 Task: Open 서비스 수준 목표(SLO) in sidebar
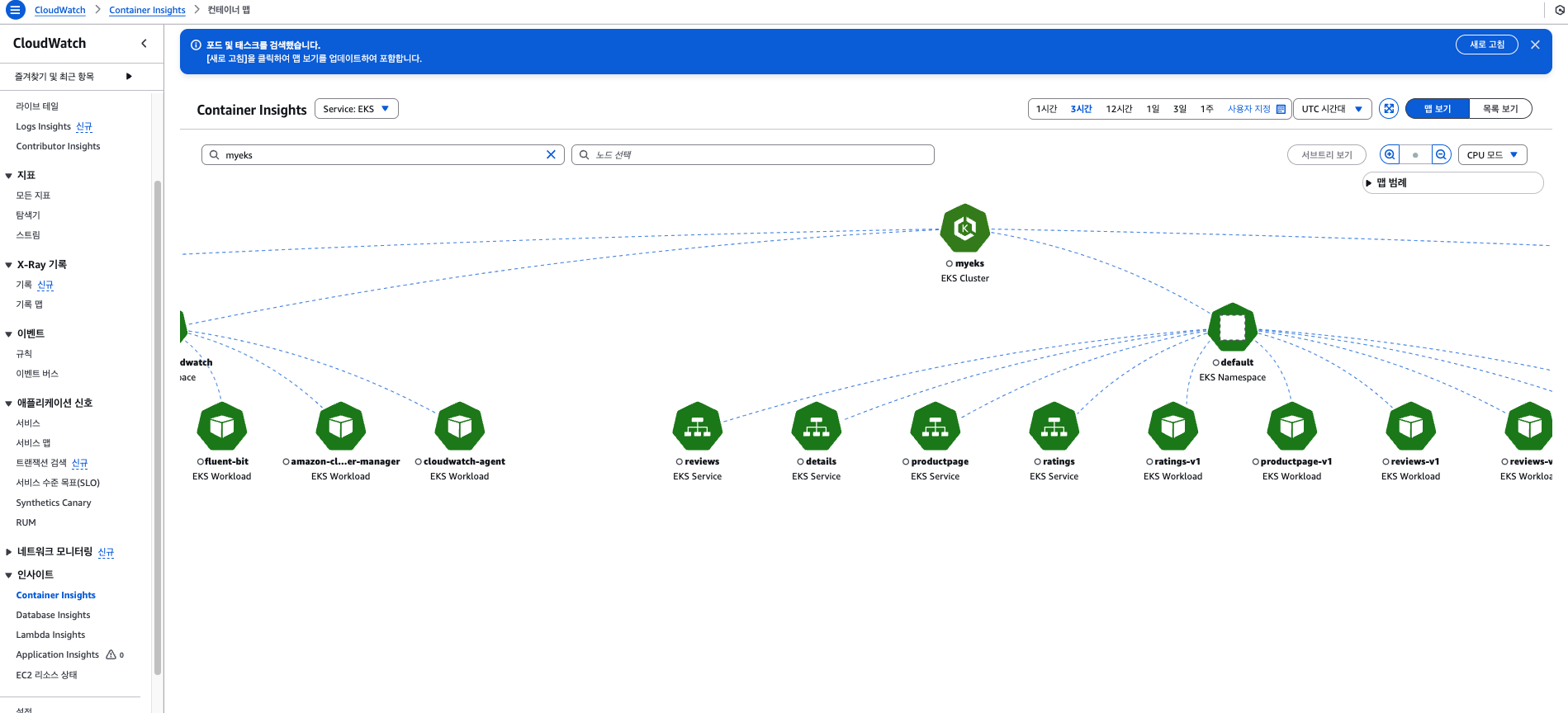pos(58,483)
